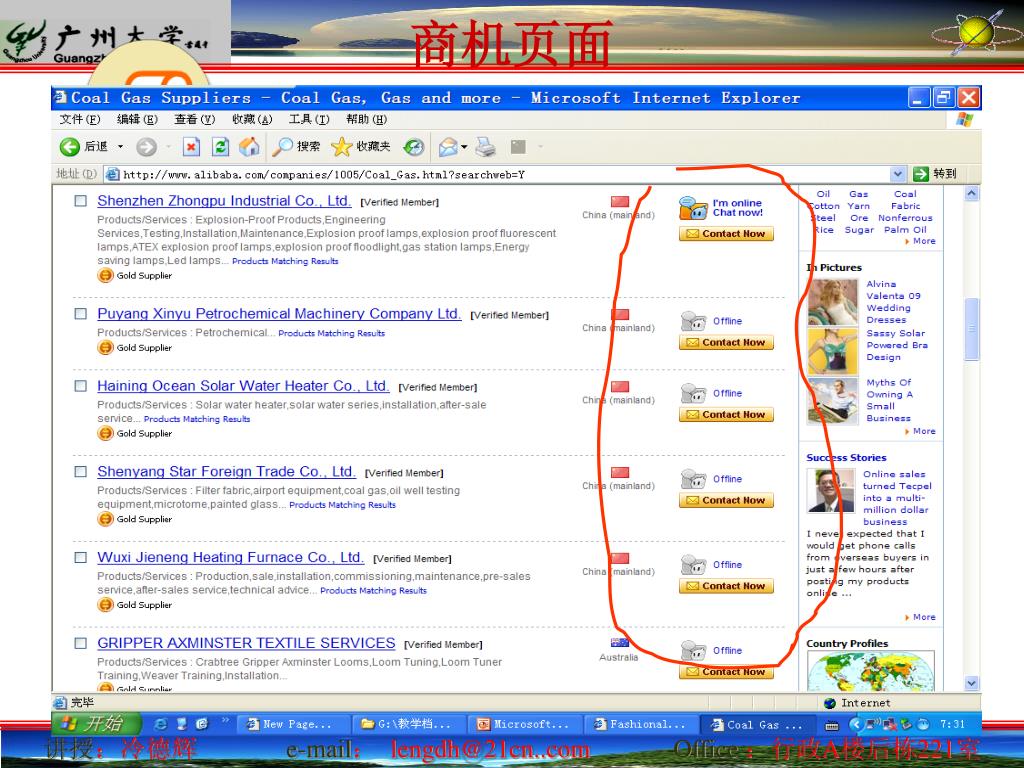1024x768 pixels.
Task: Open the 编辑(E) menu
Action: 137,119
